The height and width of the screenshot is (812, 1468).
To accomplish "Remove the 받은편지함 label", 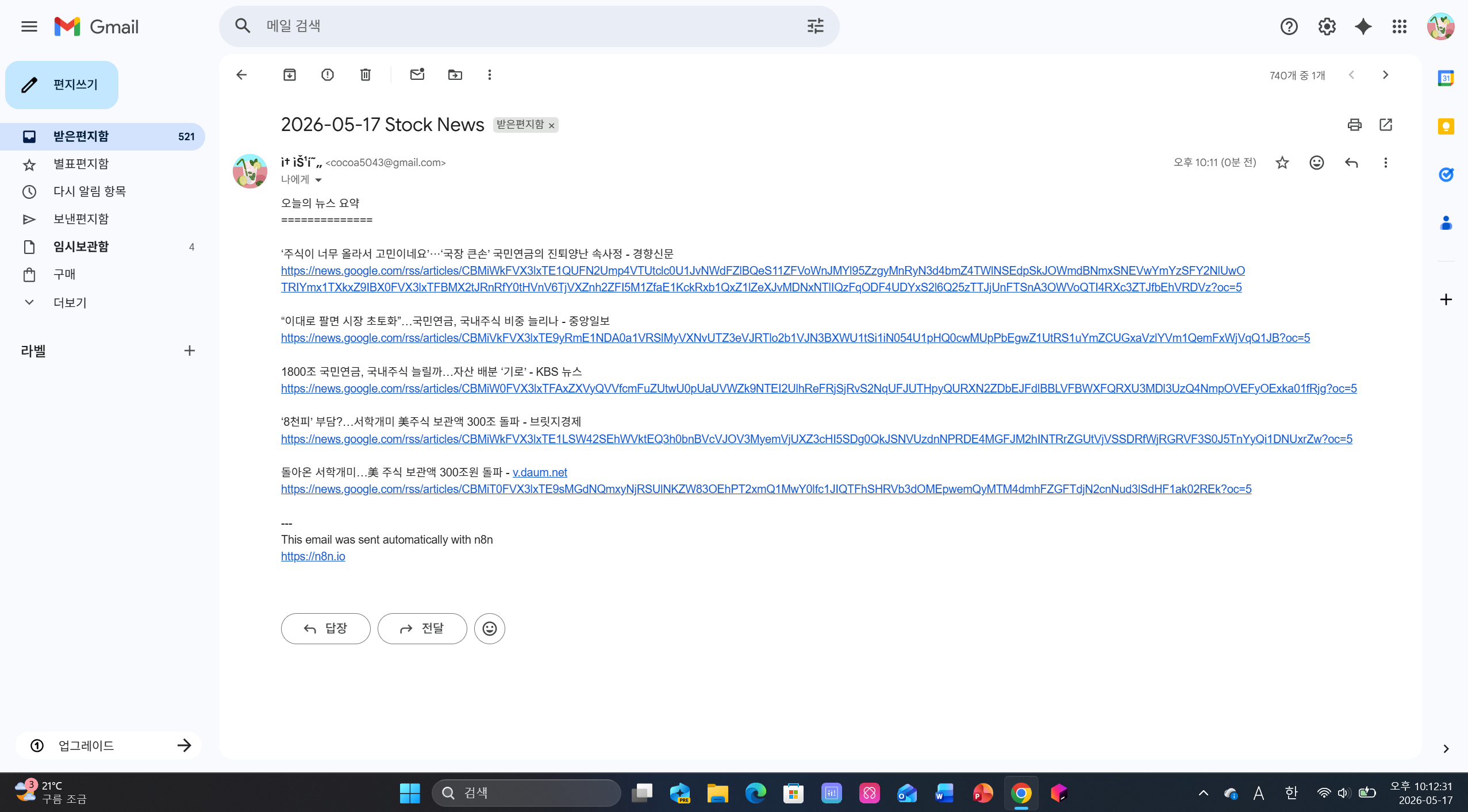I will [x=552, y=125].
